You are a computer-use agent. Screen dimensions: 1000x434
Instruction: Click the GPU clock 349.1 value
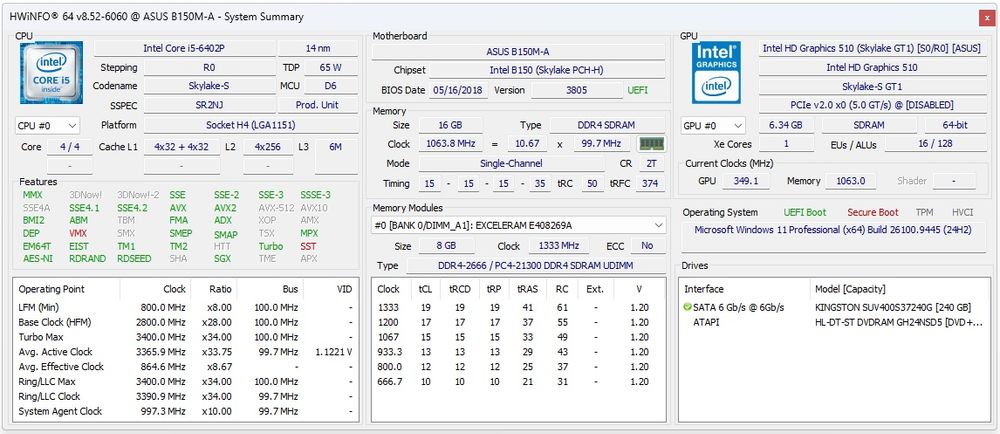pos(746,181)
